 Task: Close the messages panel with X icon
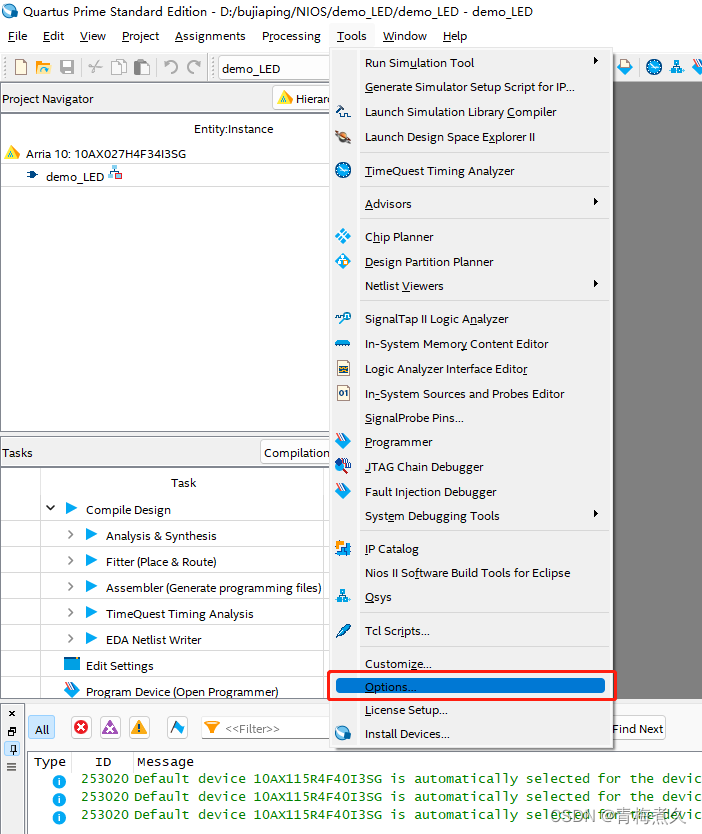[12, 713]
